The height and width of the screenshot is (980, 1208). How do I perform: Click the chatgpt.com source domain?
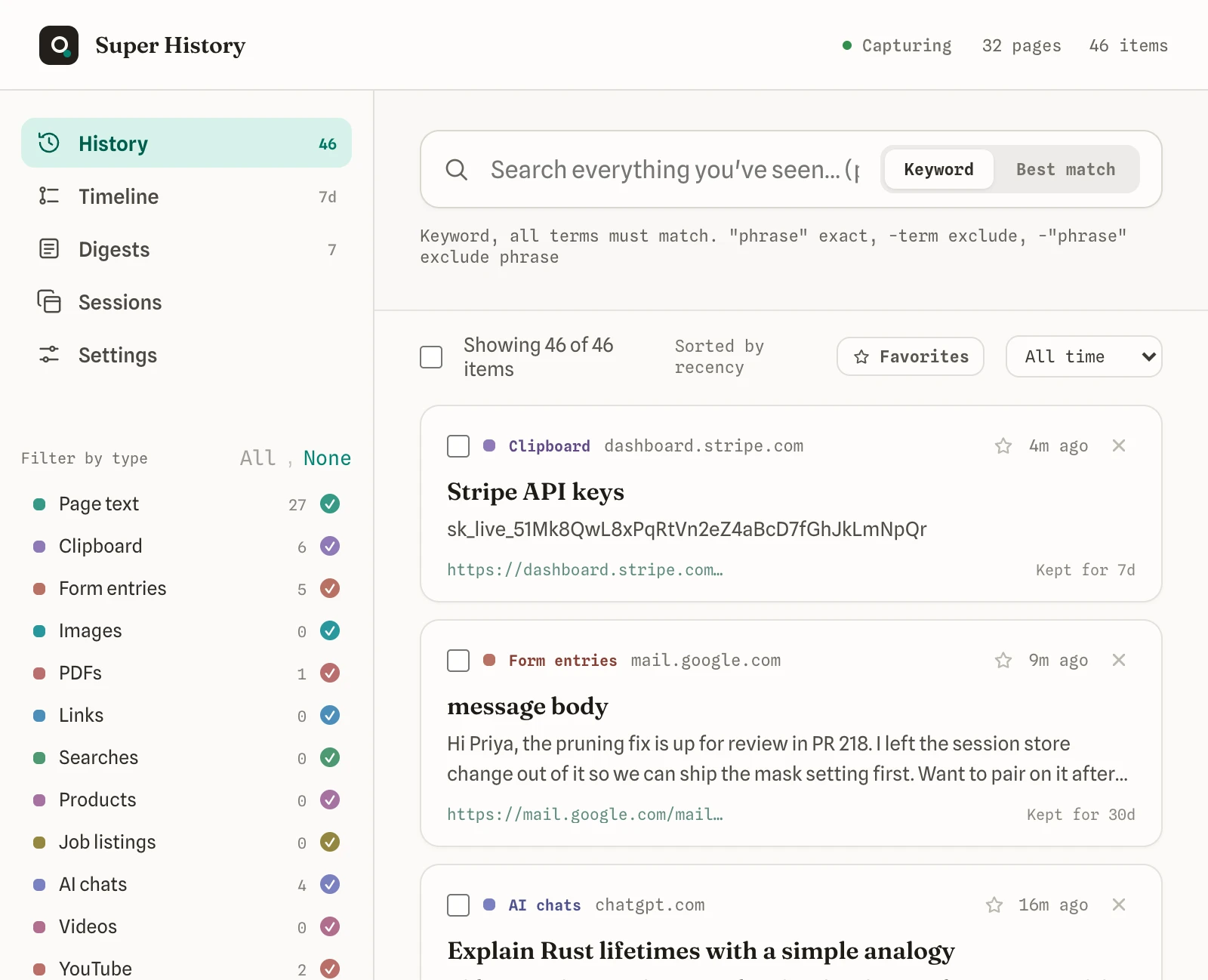[x=650, y=904]
